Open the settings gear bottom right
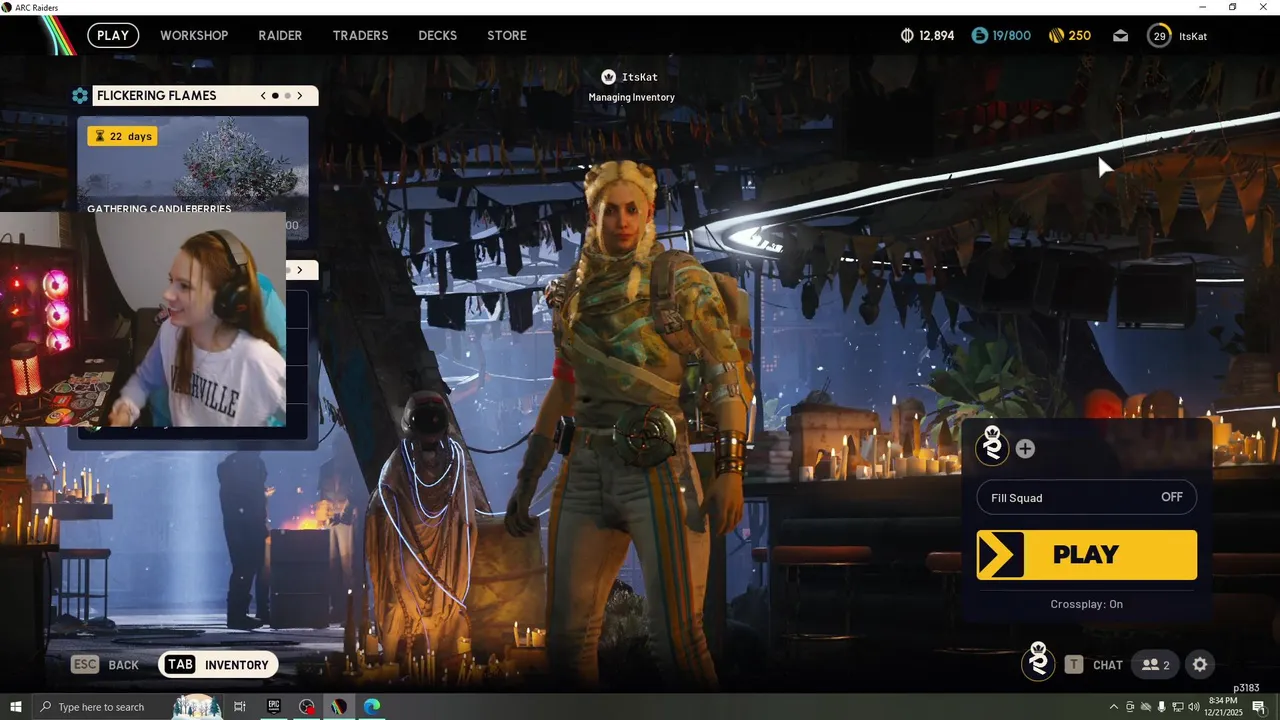Viewport: 1280px width, 720px height. click(x=1200, y=665)
